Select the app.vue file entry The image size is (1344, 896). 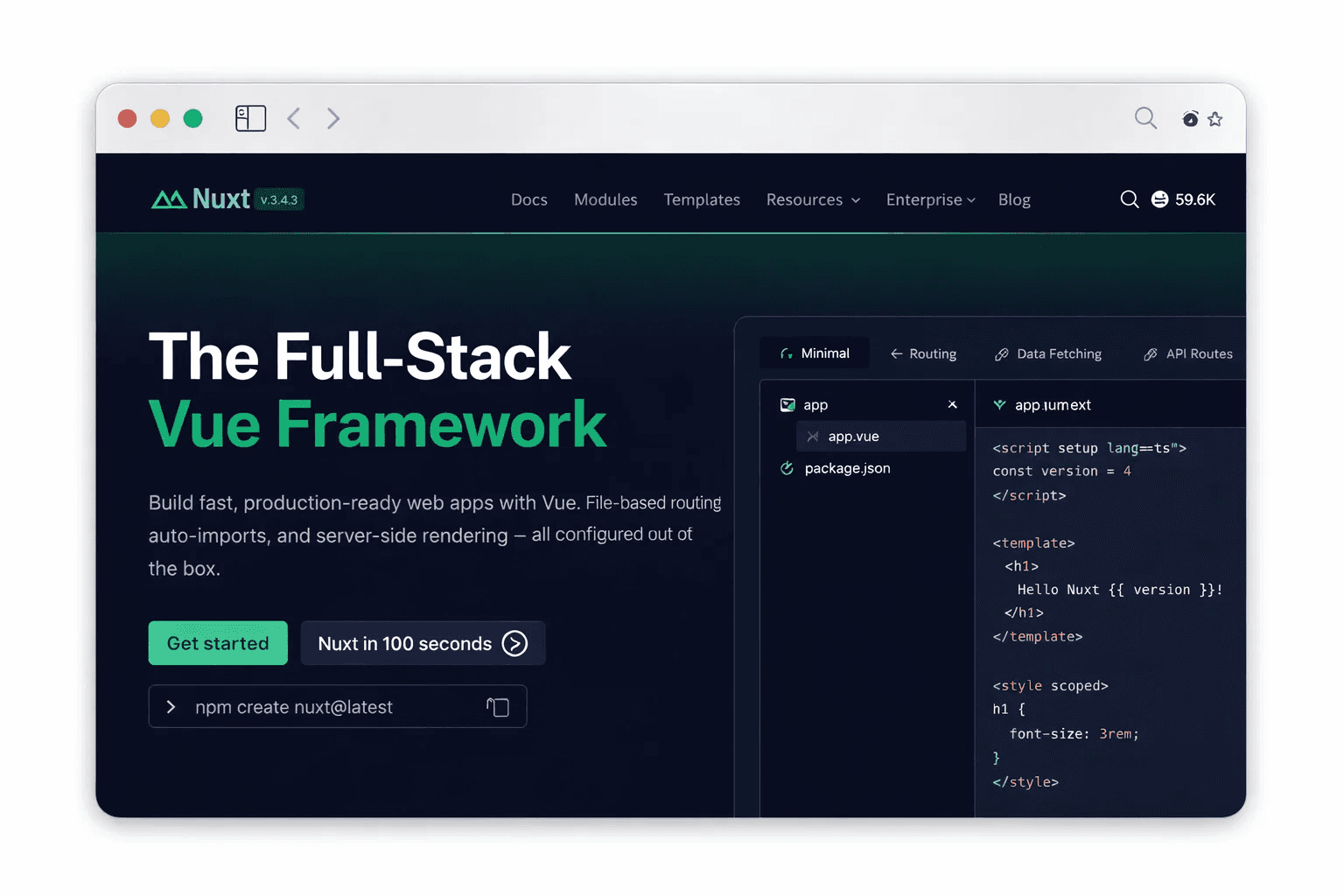pos(853,436)
